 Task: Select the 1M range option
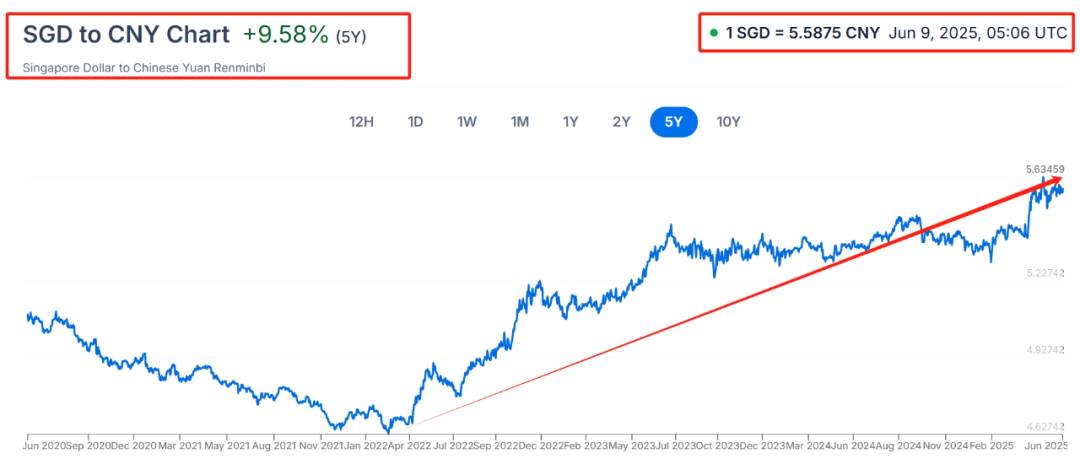pos(519,122)
